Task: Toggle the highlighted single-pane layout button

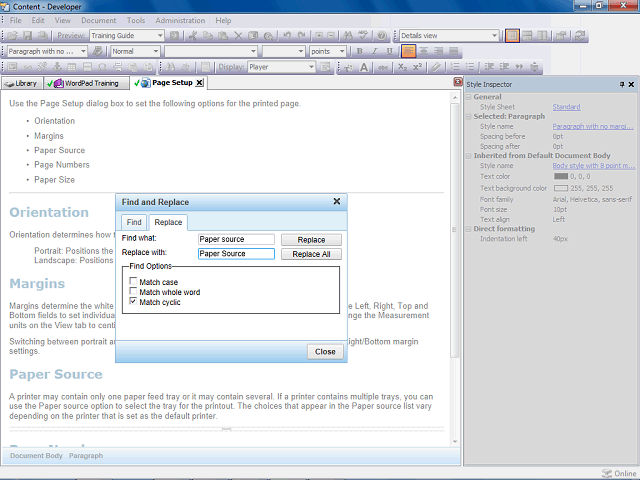Action: tap(512, 36)
